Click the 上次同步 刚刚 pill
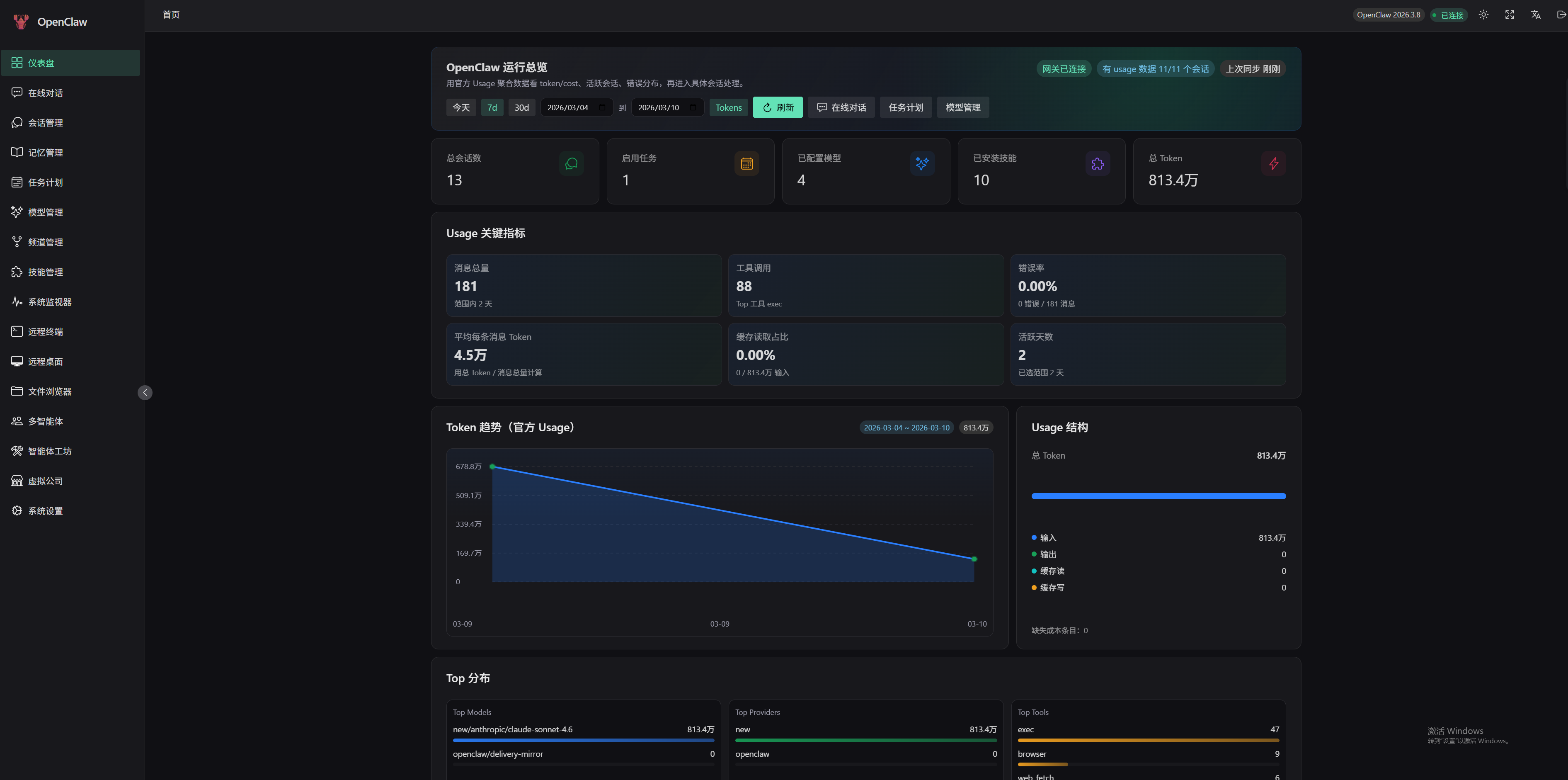1568x780 pixels. coord(1252,69)
